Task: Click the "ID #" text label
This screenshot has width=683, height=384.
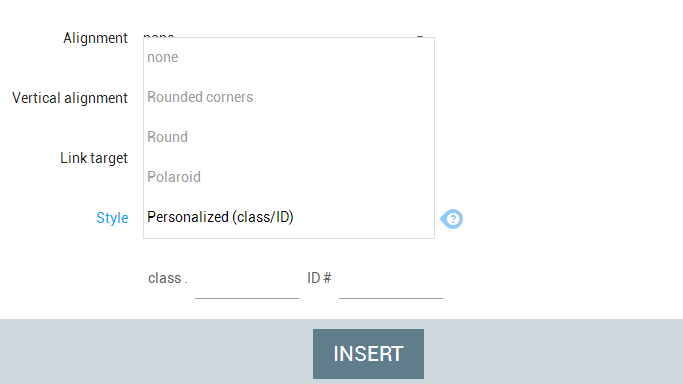Action: tap(319, 278)
